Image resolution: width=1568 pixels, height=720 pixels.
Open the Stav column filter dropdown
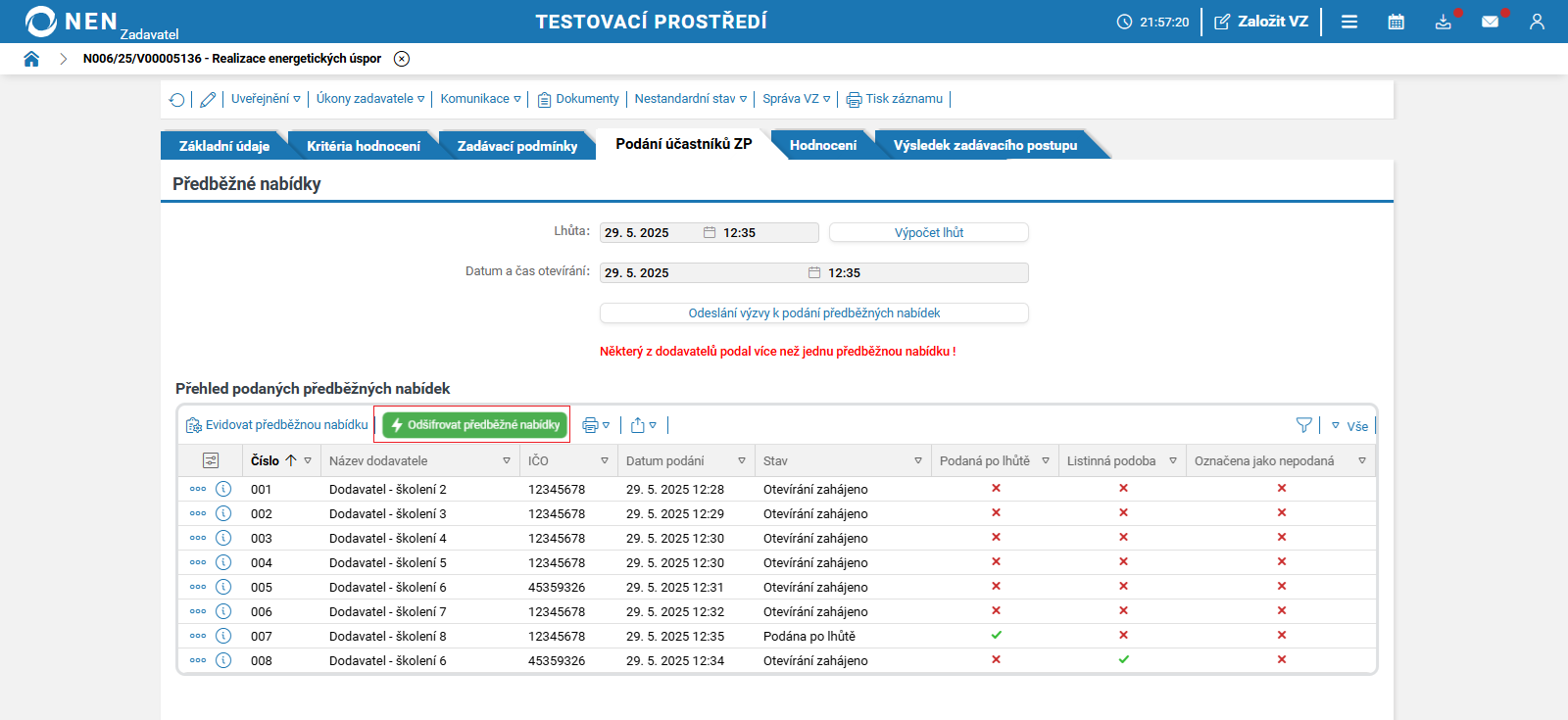[918, 460]
